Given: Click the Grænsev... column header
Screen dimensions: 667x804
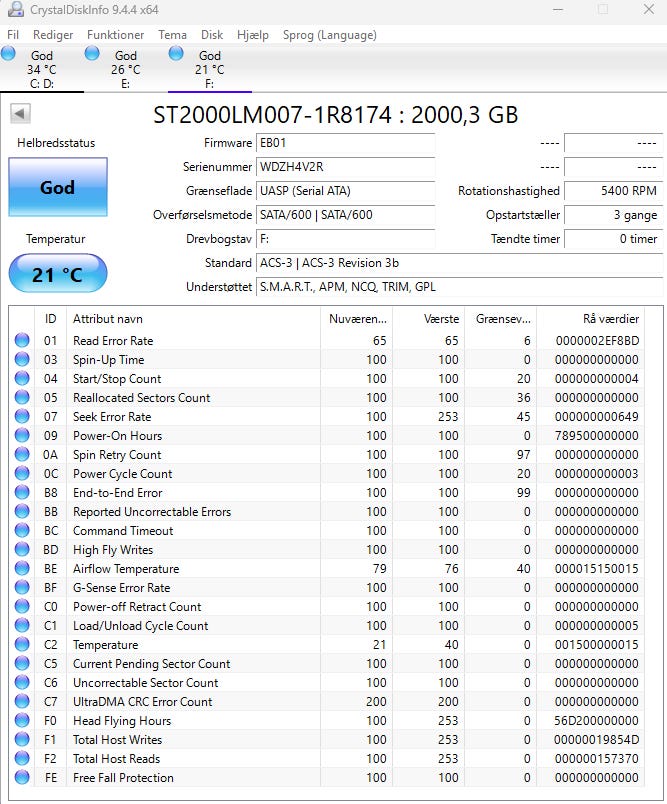Looking at the screenshot, I should (x=501, y=319).
